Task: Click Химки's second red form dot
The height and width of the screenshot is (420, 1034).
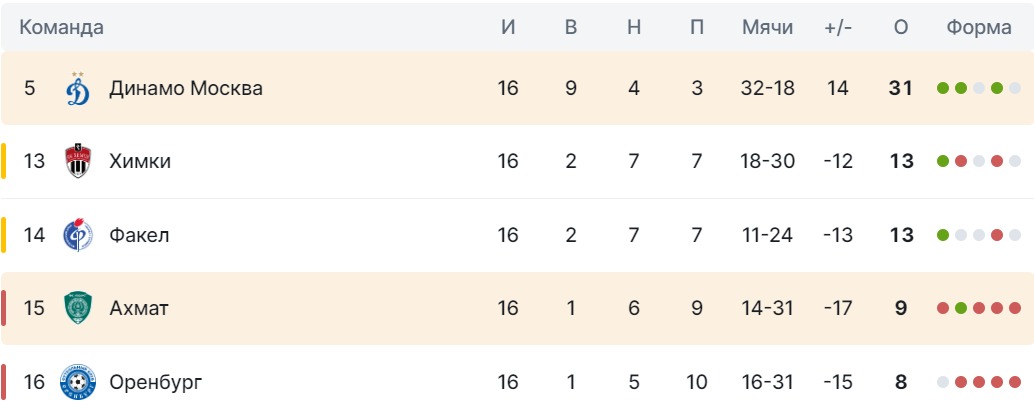Action: pyautogui.click(x=997, y=161)
